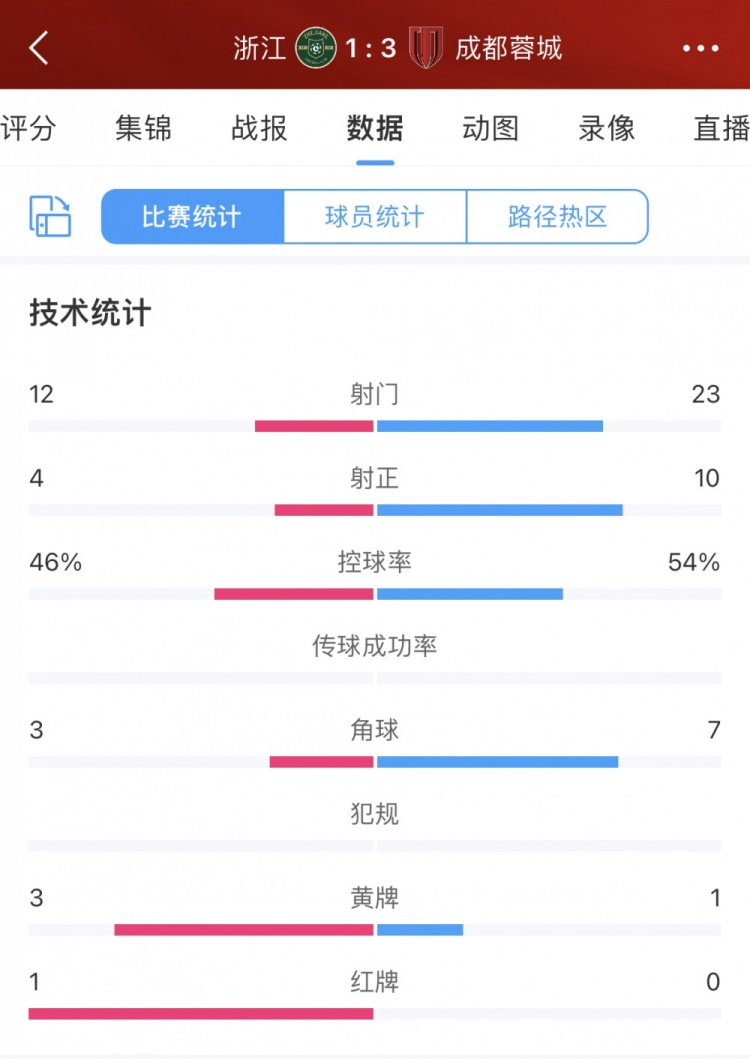
Task: Tap the blue 射门 stat bar
Action: click(490, 426)
